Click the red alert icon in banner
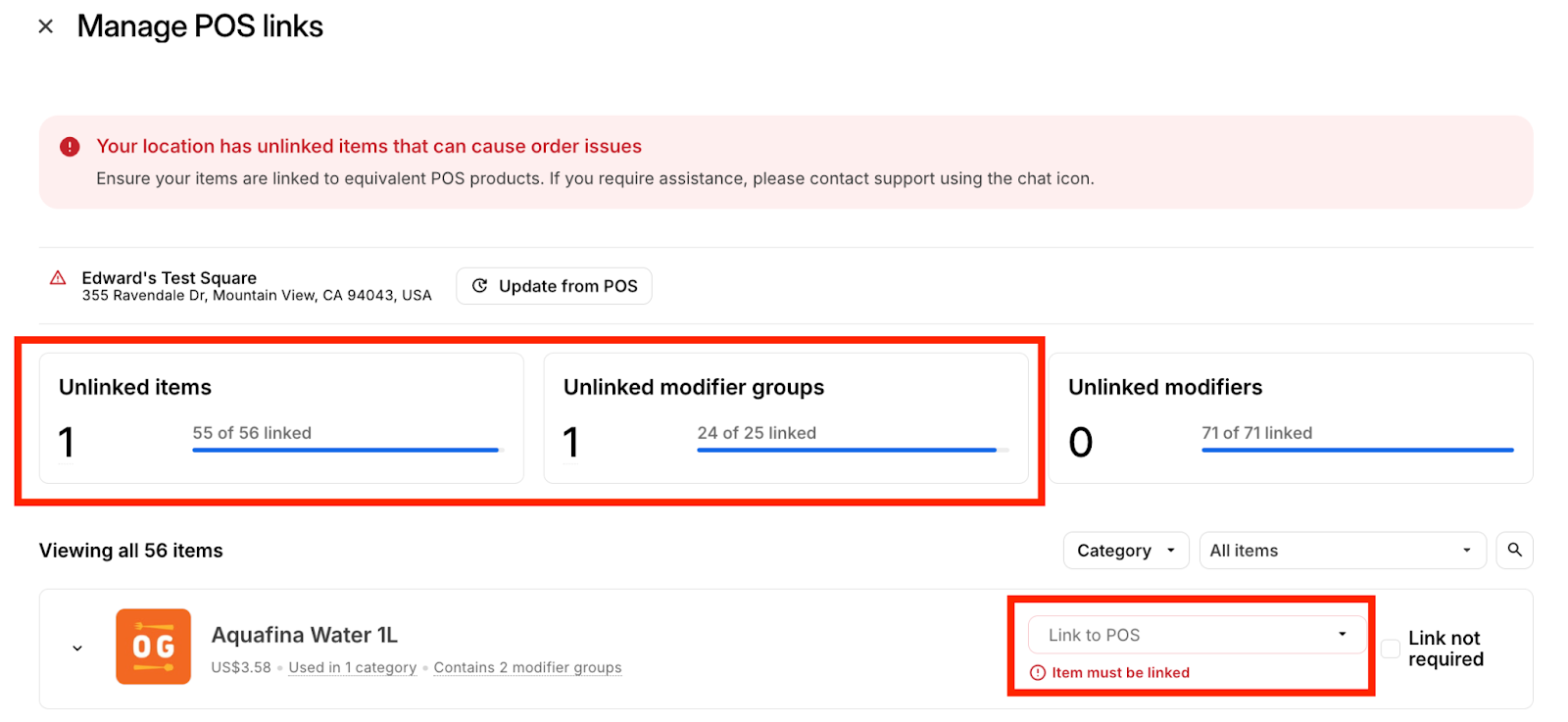 (x=70, y=147)
